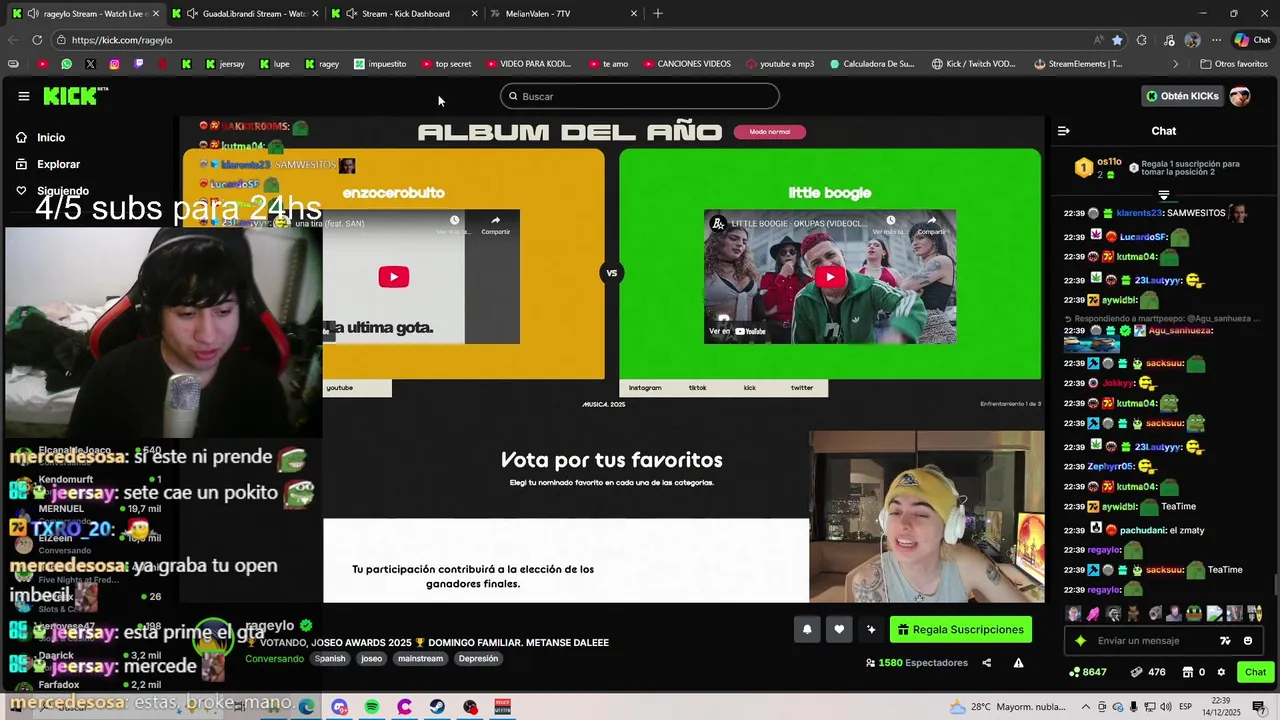Expand bookmarks overflow chevron
The height and width of the screenshot is (720, 1280).
pyautogui.click(x=1176, y=64)
